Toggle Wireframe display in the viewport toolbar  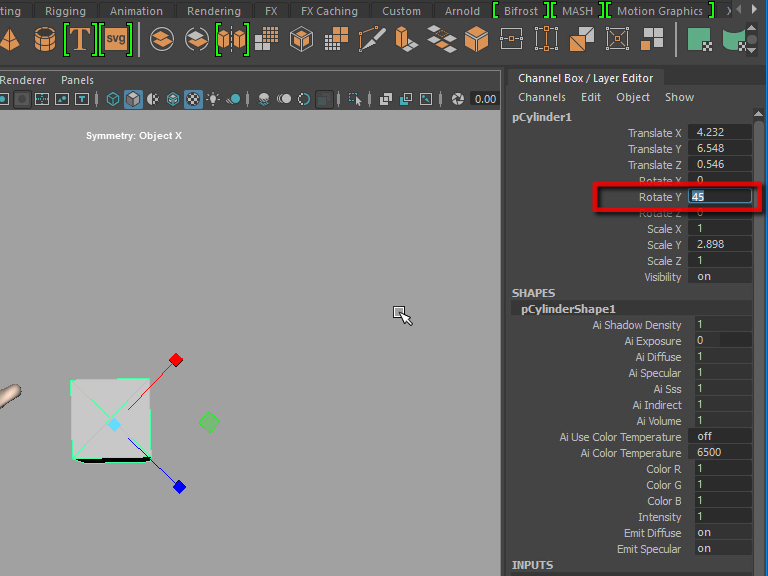pyautogui.click(x=113, y=99)
